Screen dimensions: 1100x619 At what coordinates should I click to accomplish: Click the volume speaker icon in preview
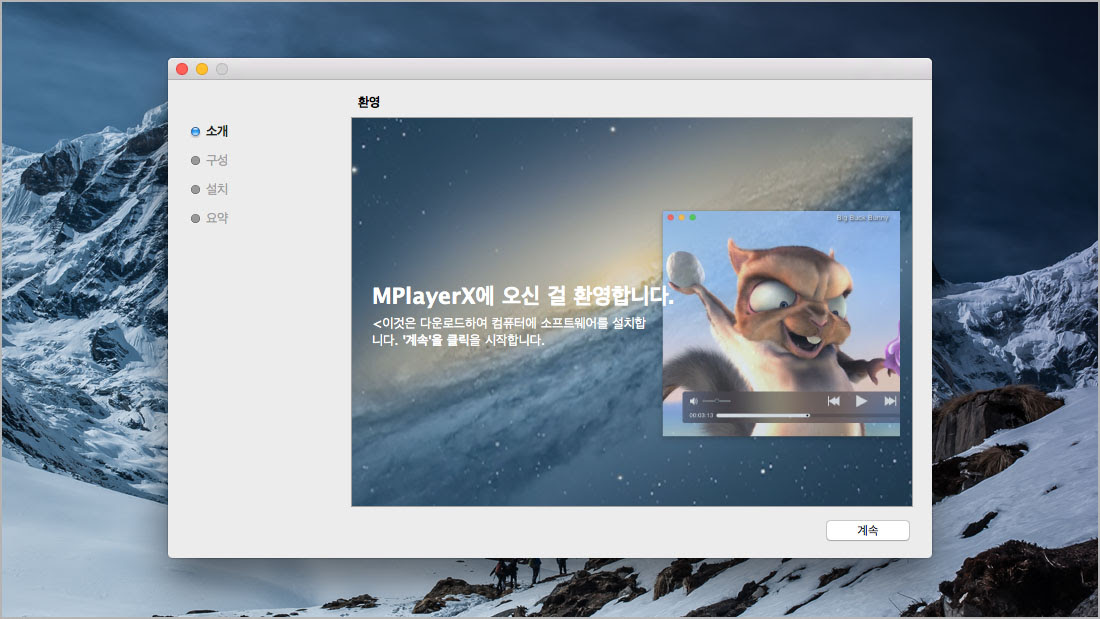(693, 401)
